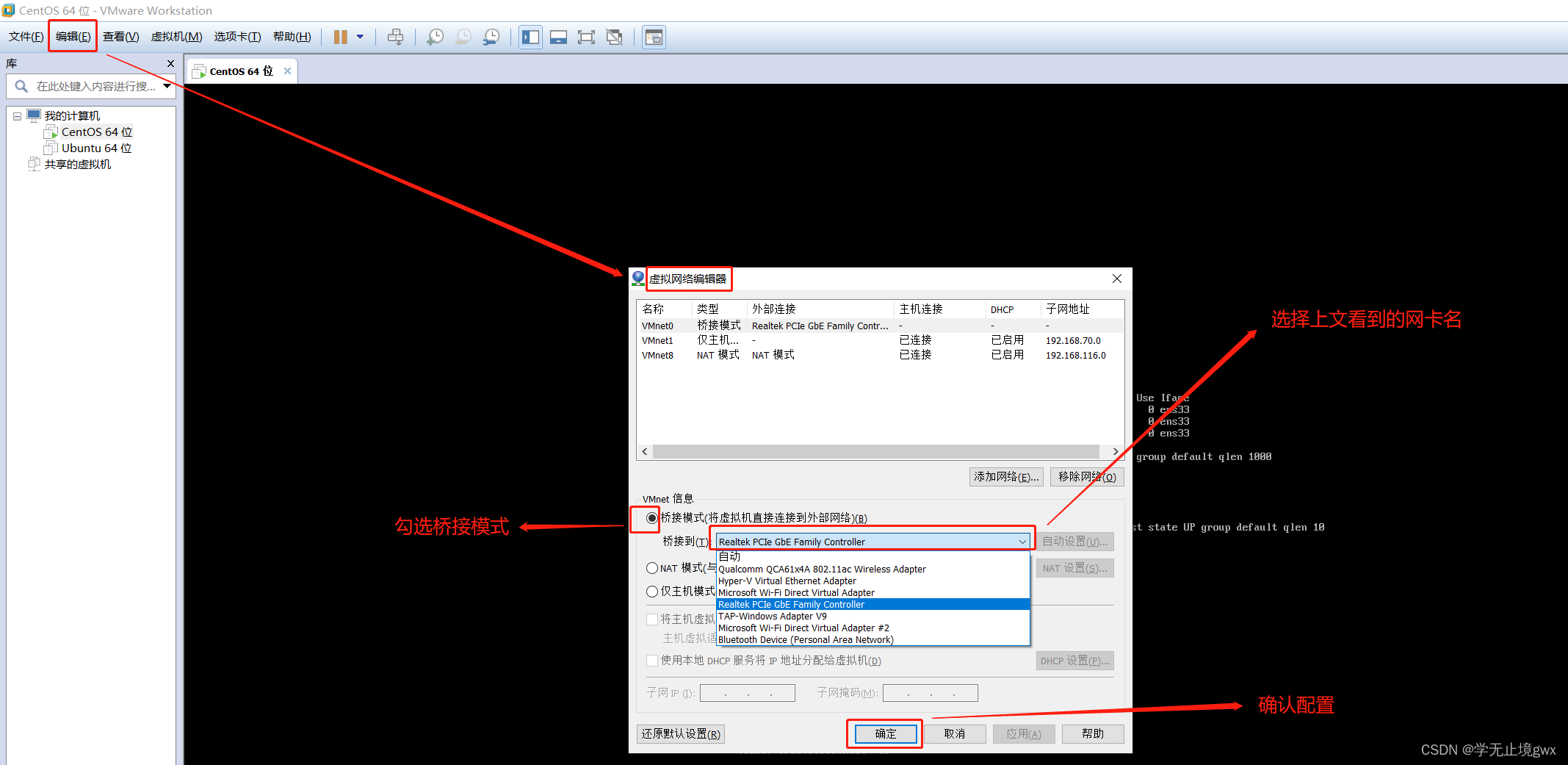
Task: Choose Qualcomm QCA61x4A Wireless Adapter option
Action: [873, 569]
